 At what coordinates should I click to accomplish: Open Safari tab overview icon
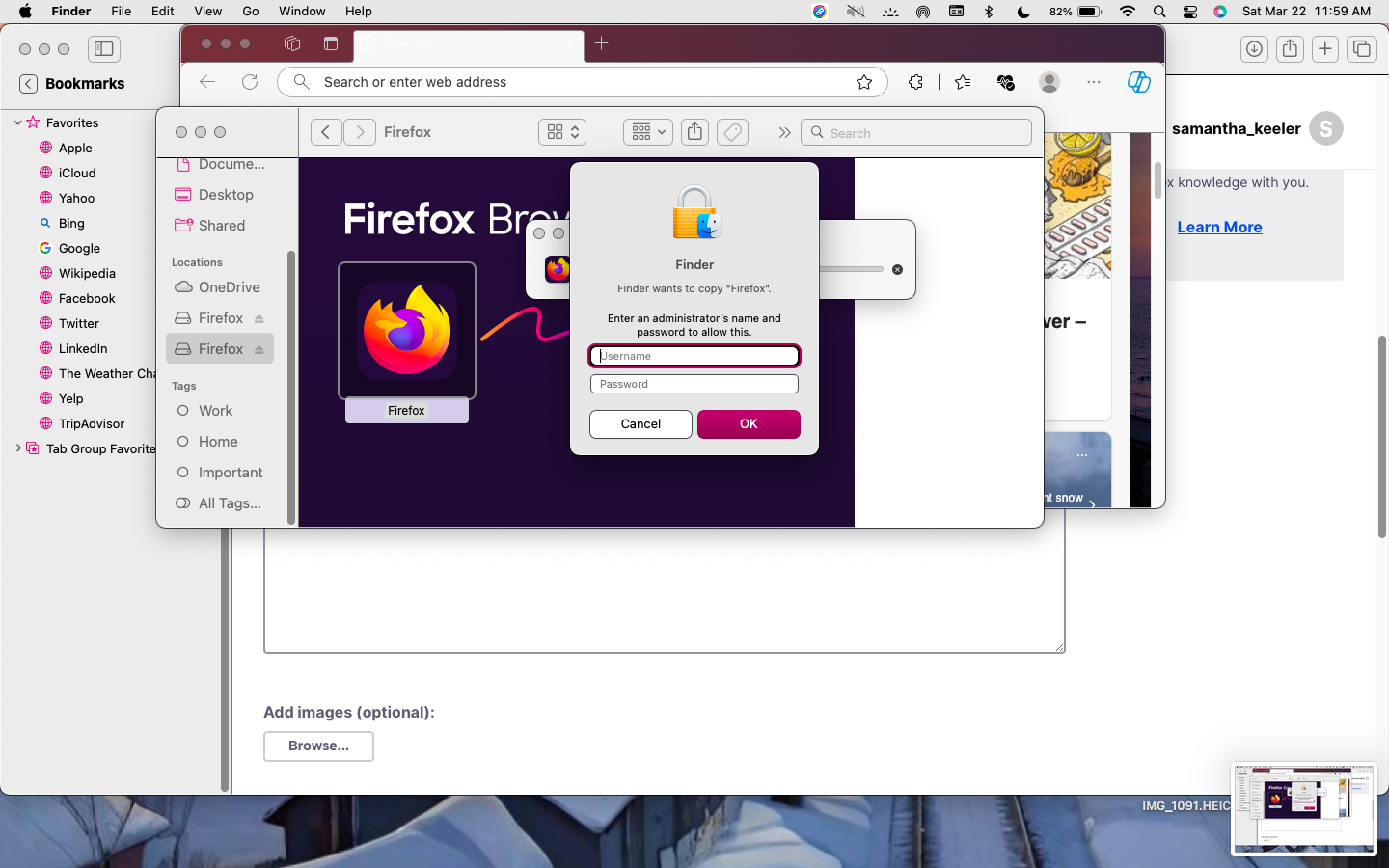coord(1362,48)
